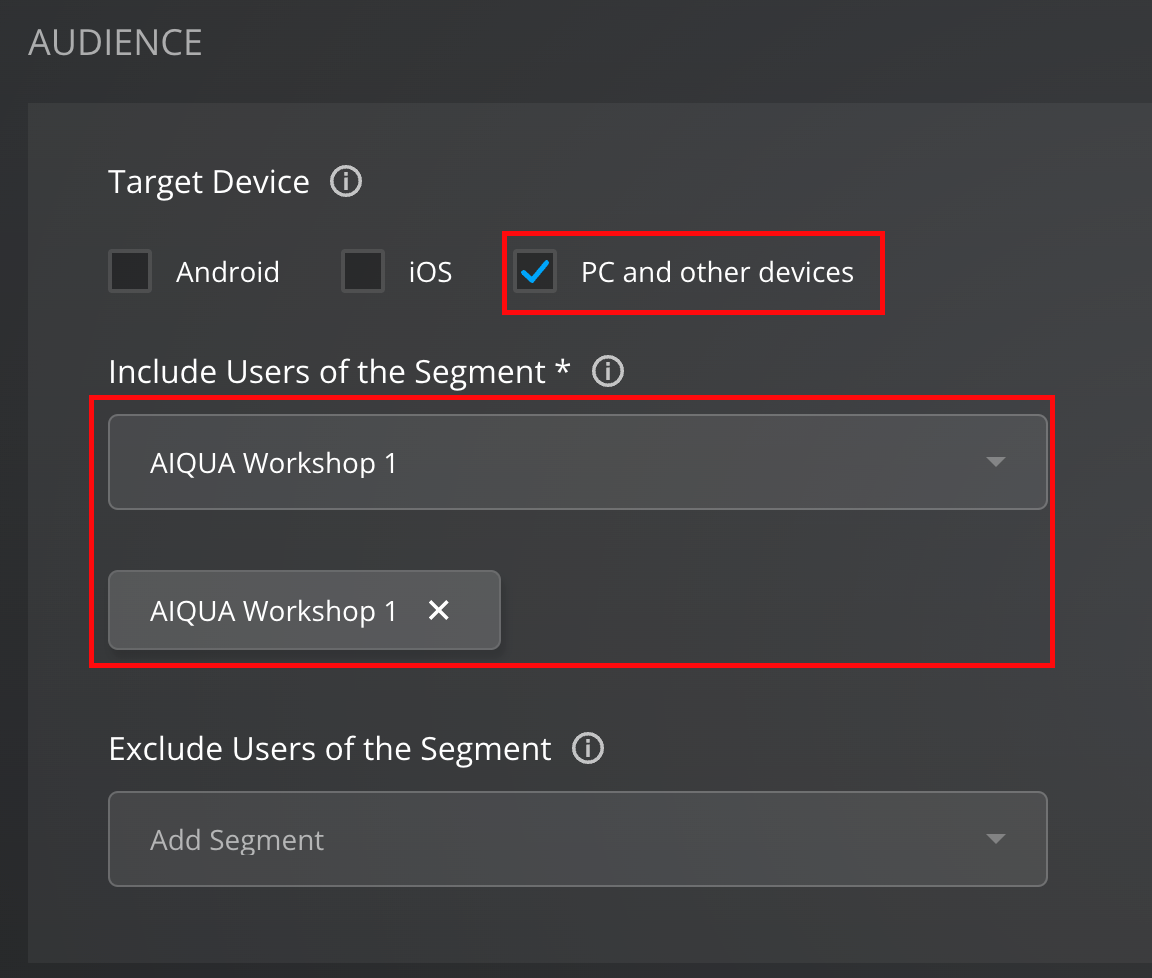Viewport: 1152px width, 978px height.
Task: Click the AUDIENCE section heading
Action: pyautogui.click(x=115, y=43)
